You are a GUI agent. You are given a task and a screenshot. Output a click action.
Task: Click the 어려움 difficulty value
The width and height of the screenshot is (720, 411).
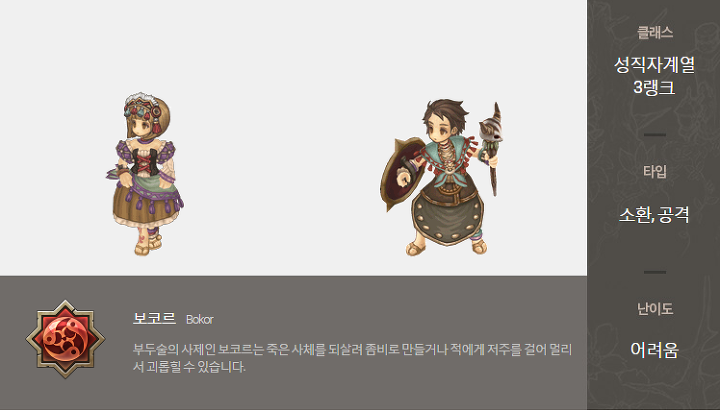pos(654,350)
